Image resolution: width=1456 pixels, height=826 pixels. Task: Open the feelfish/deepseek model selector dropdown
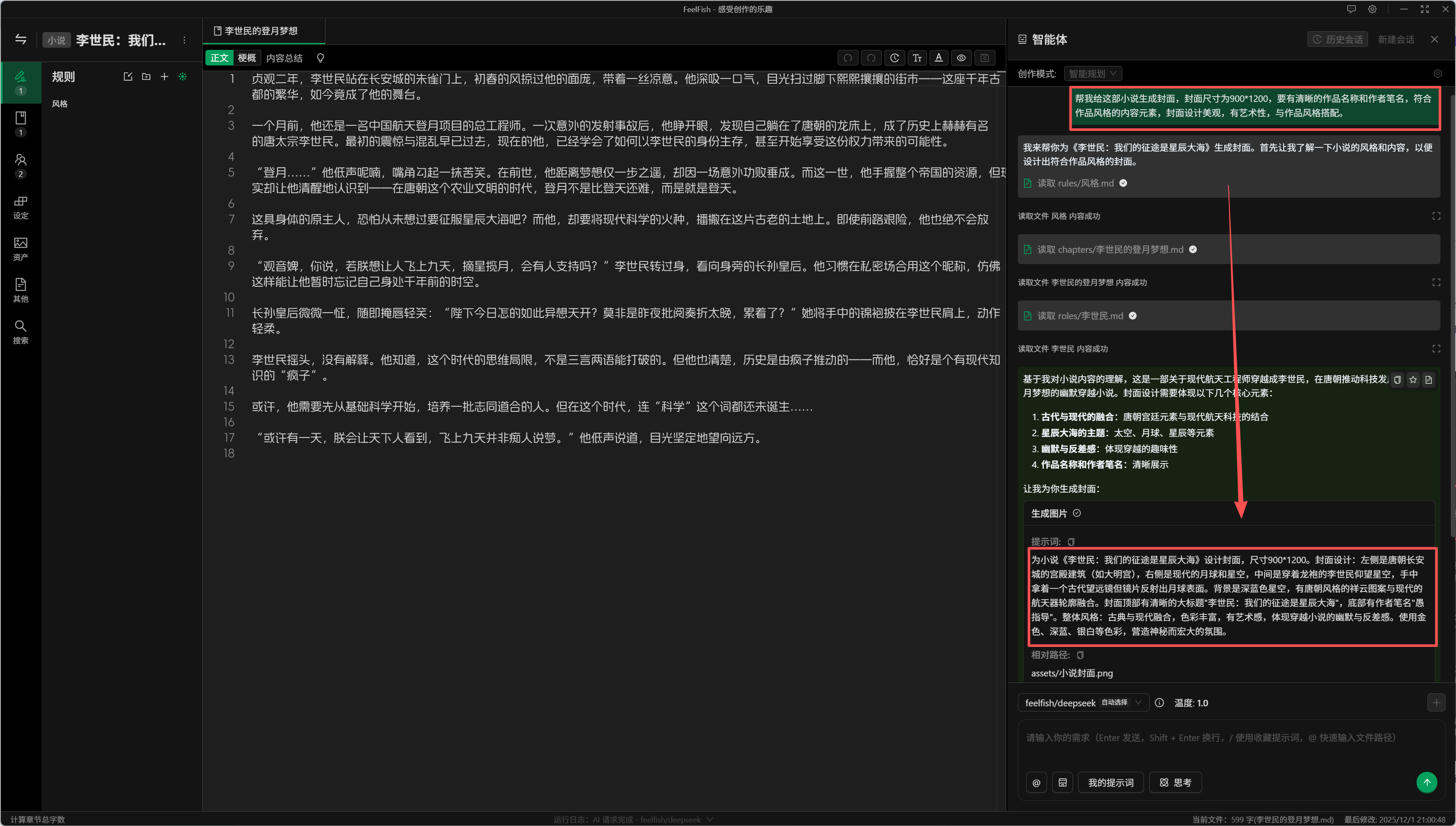[x=1082, y=702]
